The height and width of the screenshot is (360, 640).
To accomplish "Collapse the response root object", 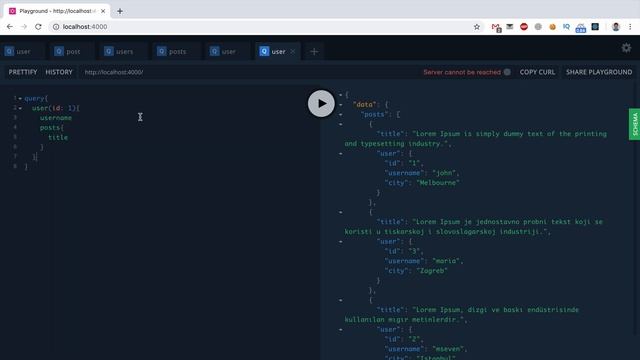I will pos(340,95).
